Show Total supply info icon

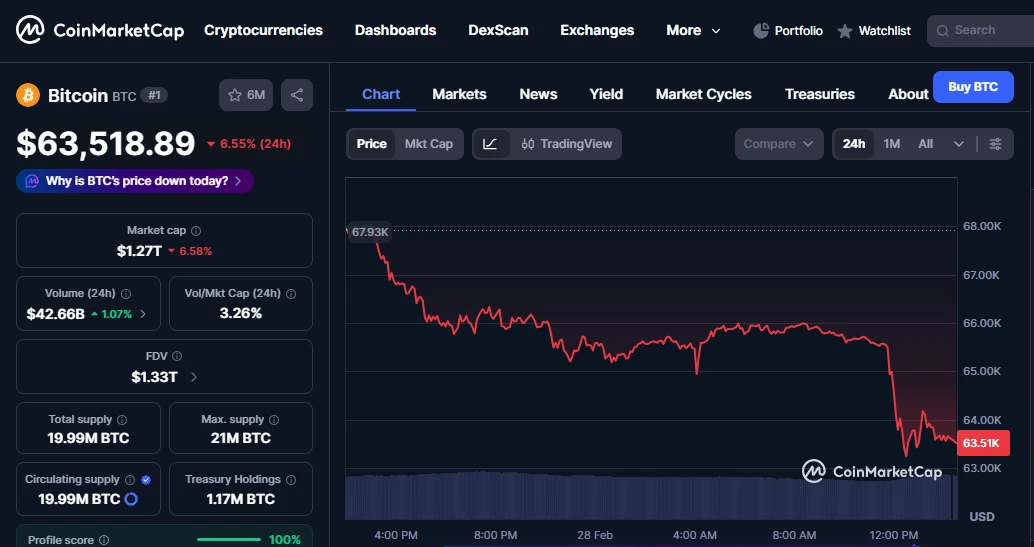pyautogui.click(x=122, y=420)
